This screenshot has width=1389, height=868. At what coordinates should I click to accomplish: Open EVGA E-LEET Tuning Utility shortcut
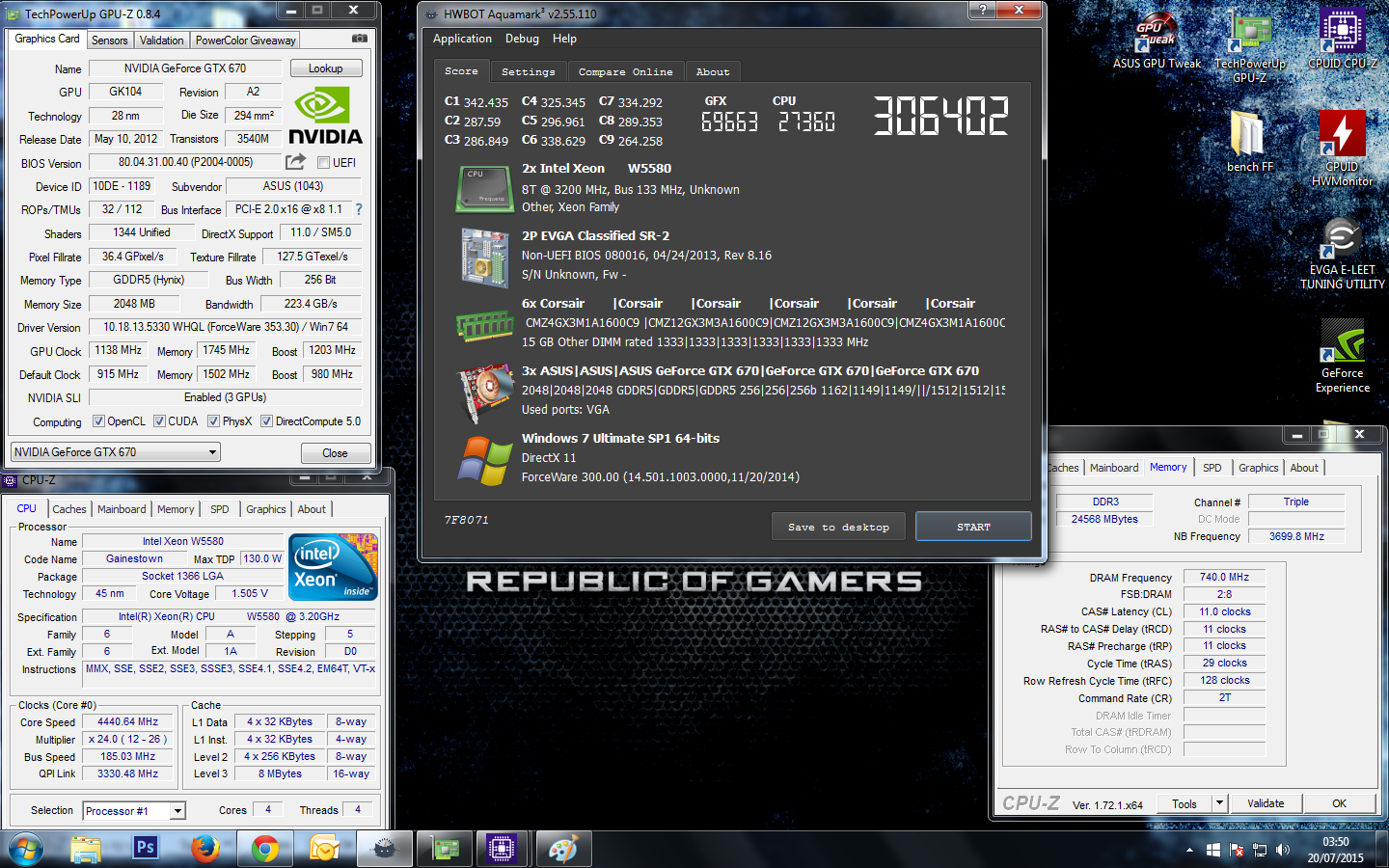pos(1342,253)
